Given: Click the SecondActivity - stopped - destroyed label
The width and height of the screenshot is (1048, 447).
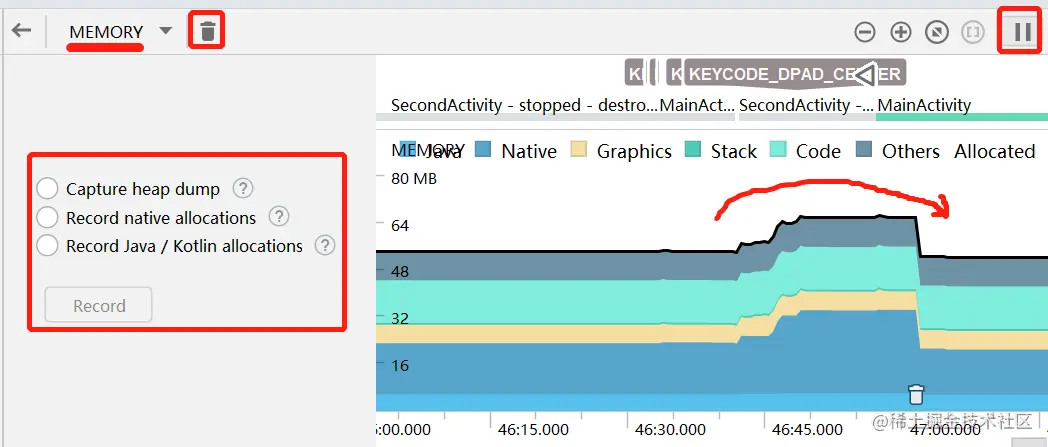Looking at the screenshot, I should (525, 105).
